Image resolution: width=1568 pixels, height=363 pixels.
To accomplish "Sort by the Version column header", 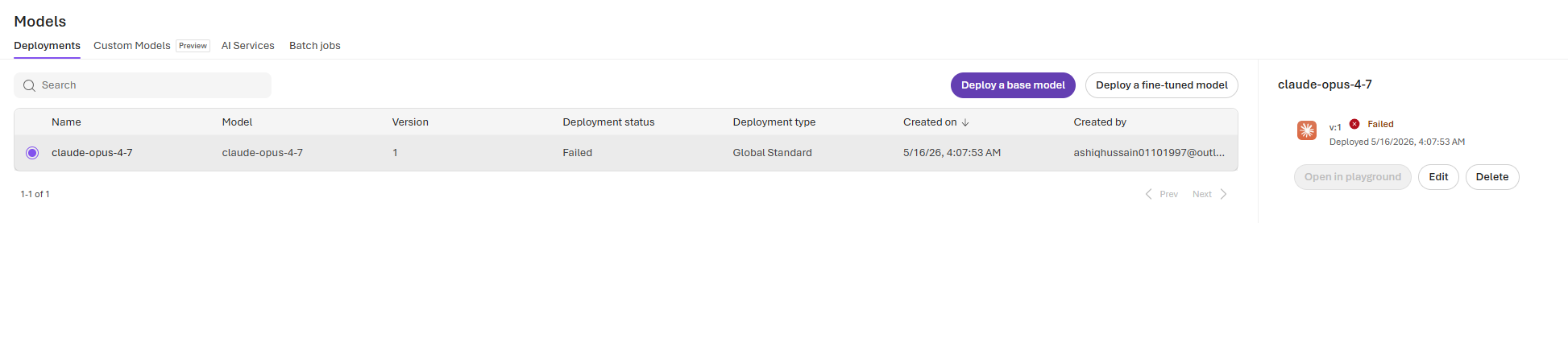I will [x=410, y=122].
